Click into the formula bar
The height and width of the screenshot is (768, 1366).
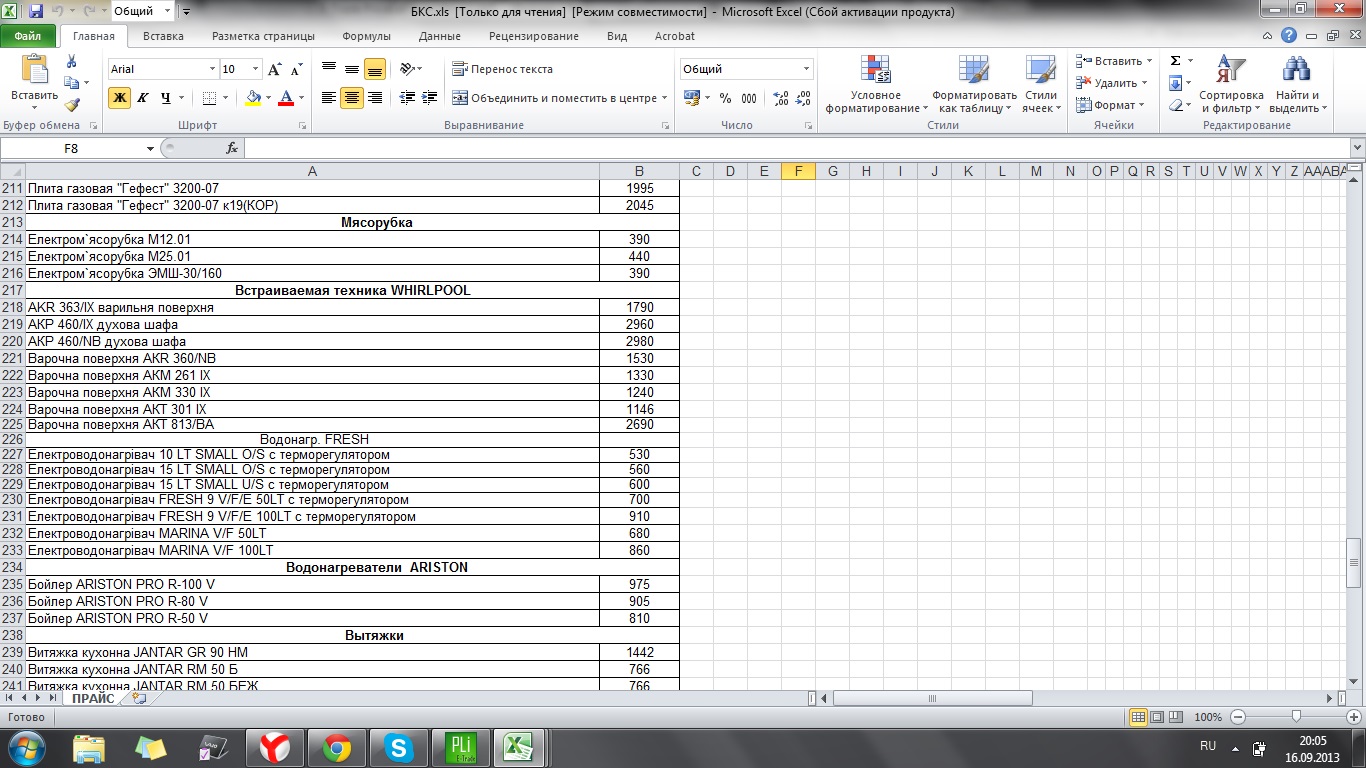point(796,148)
